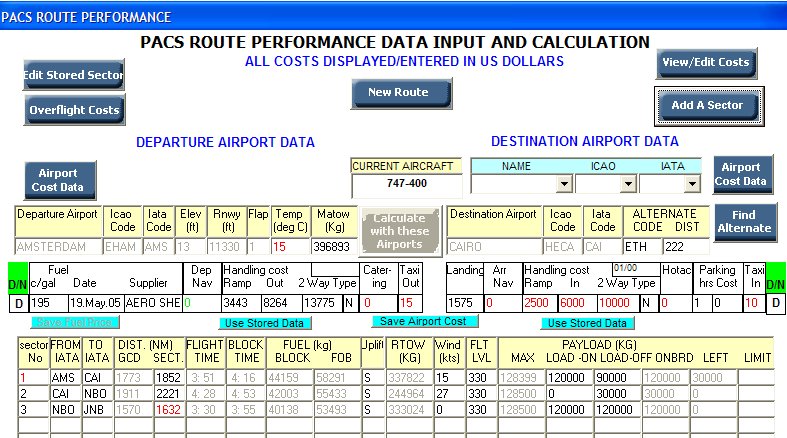
Task: Click departure Use Stored Data button
Action: [265, 323]
